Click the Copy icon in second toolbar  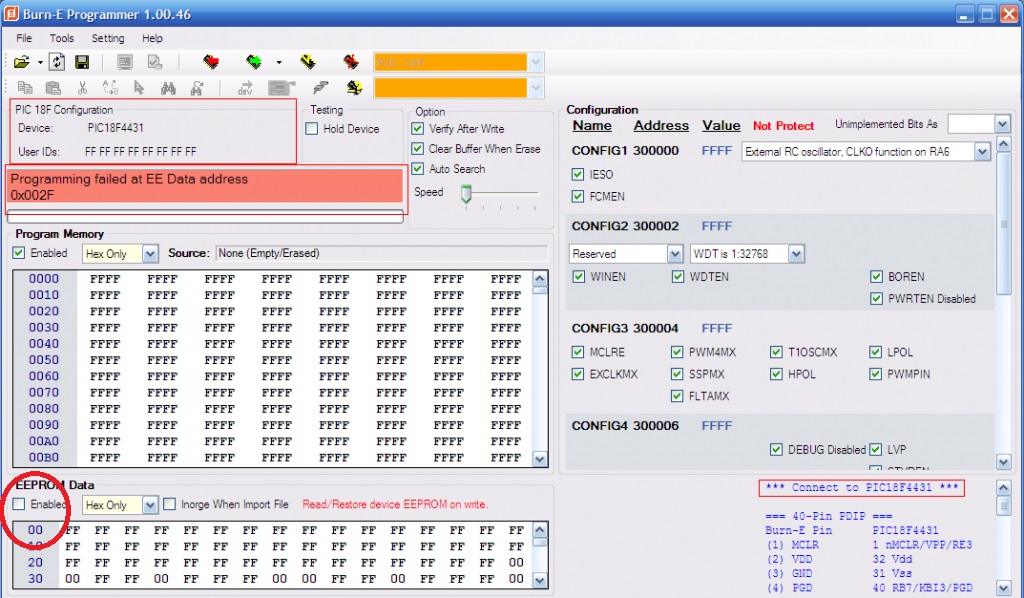[25, 87]
